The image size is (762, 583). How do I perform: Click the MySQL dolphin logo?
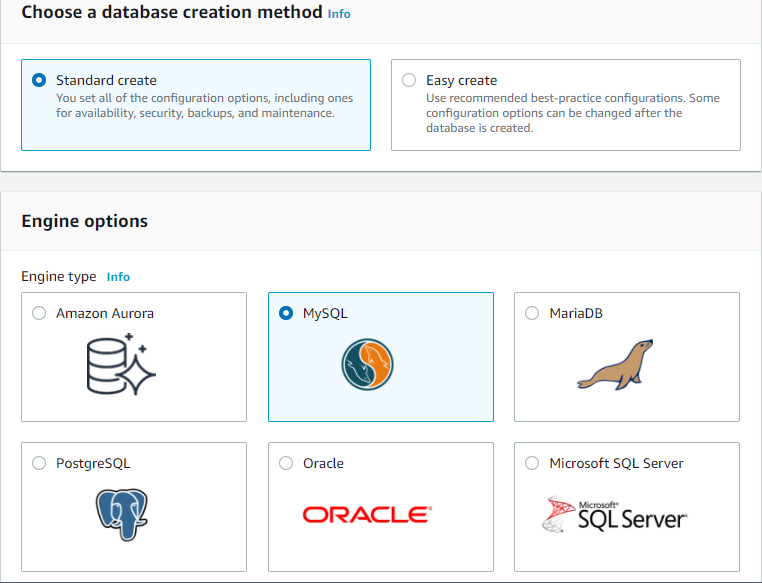pyautogui.click(x=366, y=365)
